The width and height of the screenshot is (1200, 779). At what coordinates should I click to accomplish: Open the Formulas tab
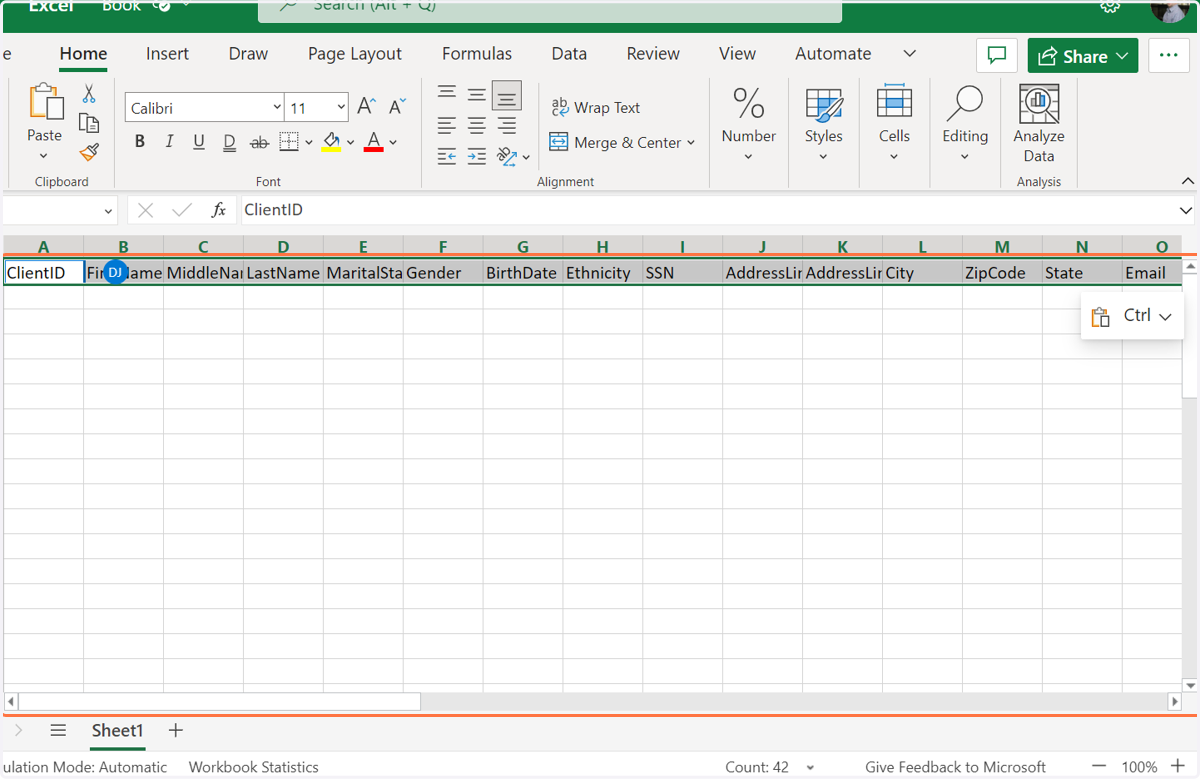pos(477,54)
